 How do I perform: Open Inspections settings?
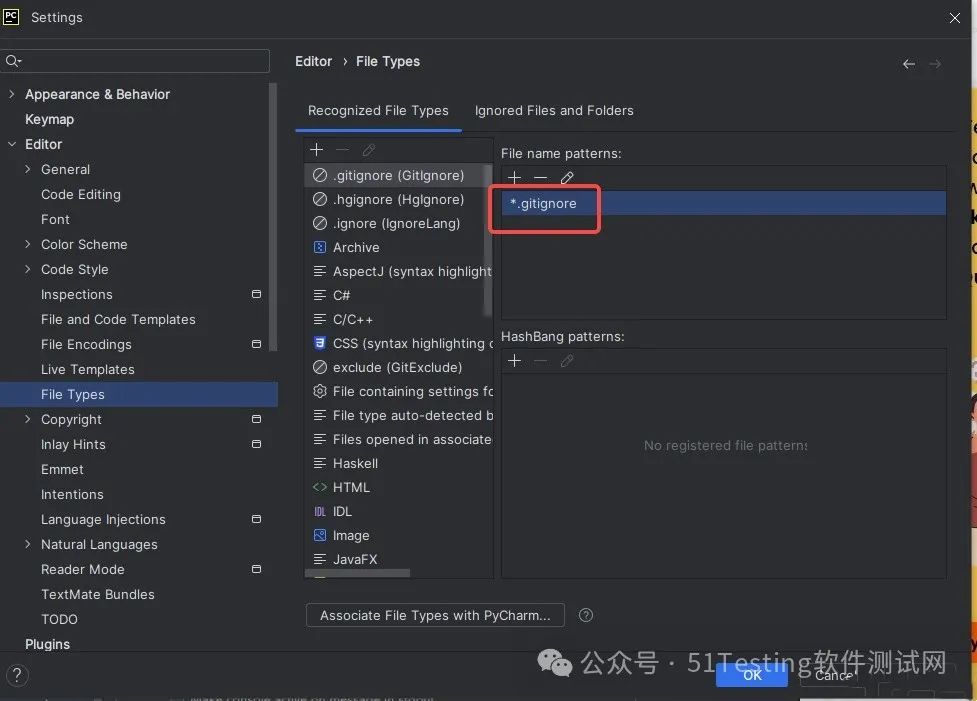click(x=77, y=294)
